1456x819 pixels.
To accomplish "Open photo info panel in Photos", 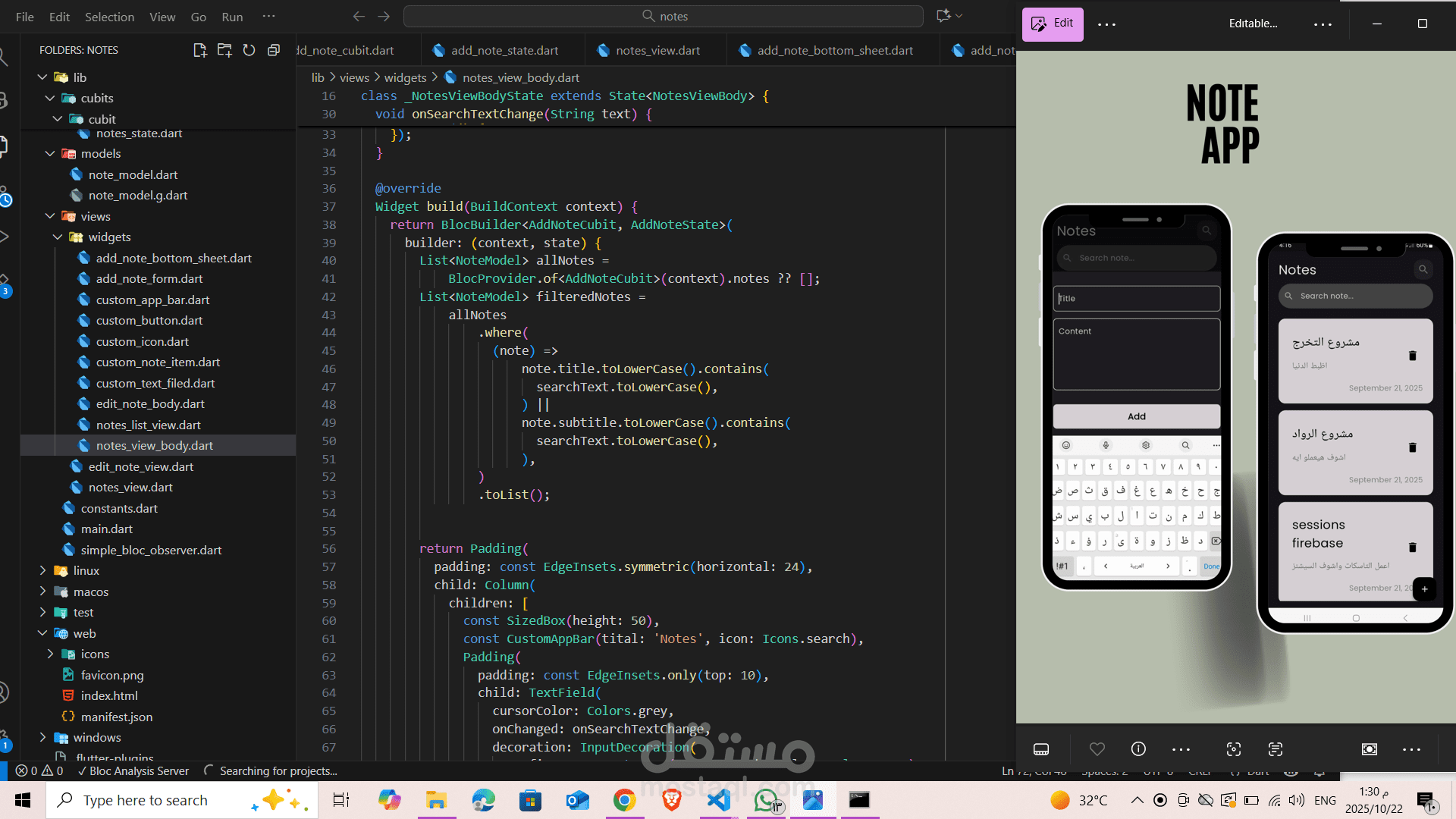I will coord(1138,749).
